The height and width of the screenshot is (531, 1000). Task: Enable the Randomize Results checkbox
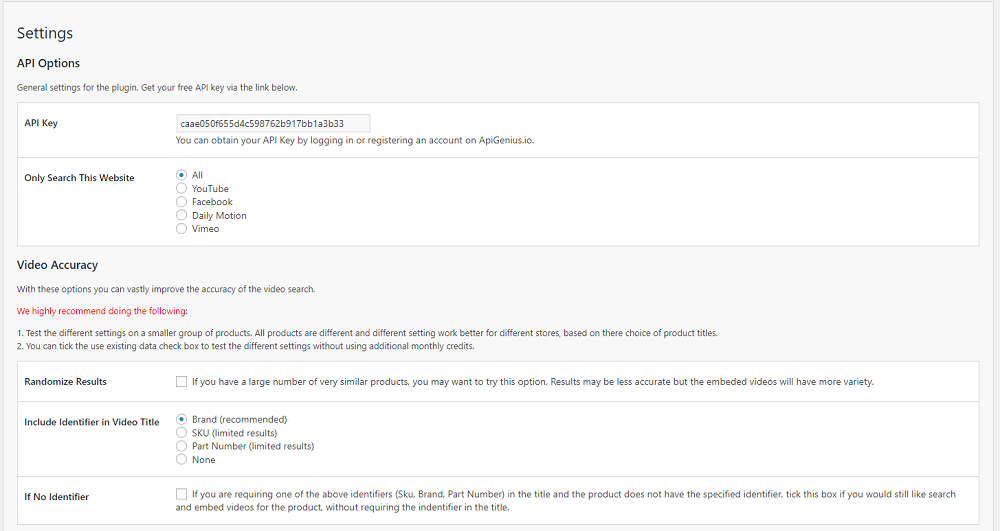(181, 381)
